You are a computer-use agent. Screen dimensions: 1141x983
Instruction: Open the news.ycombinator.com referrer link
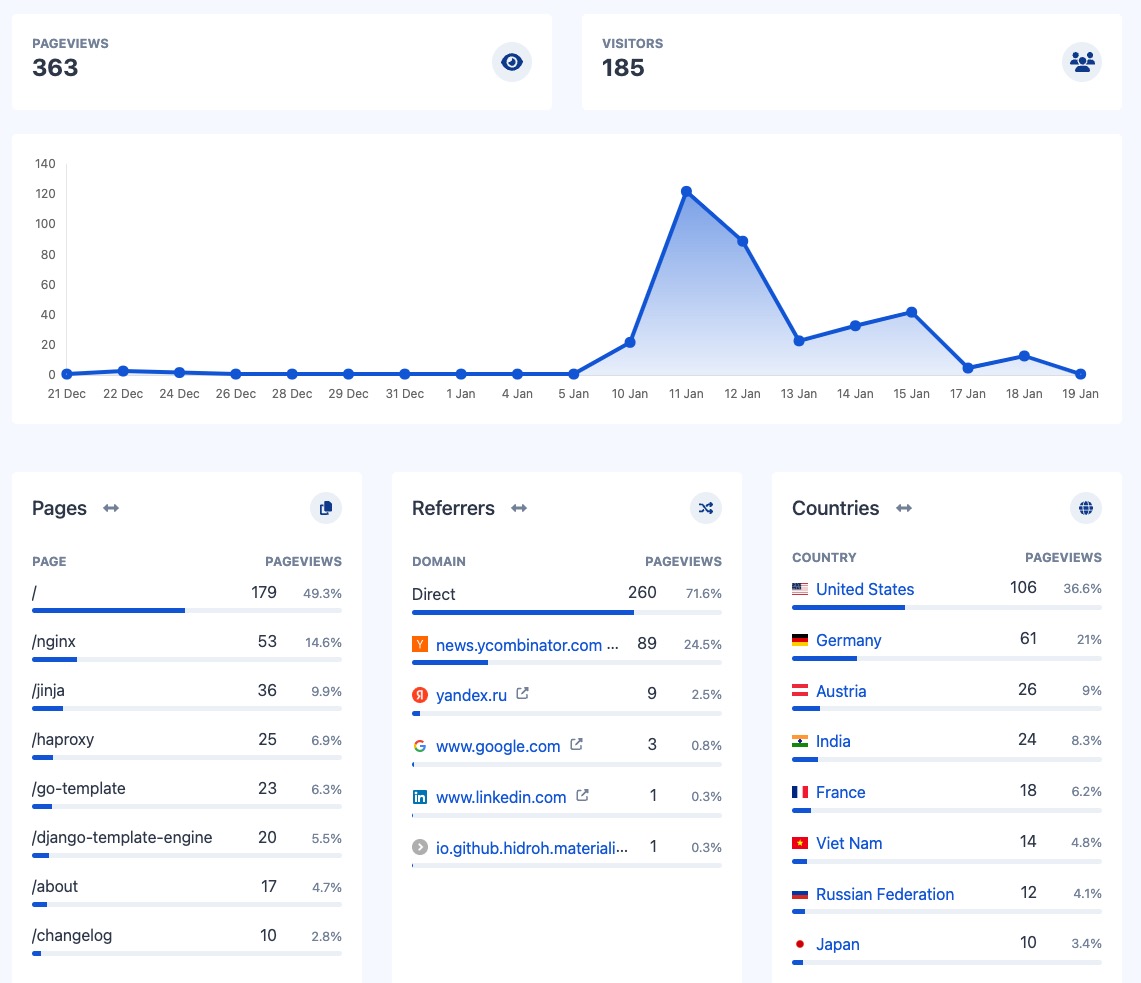pos(518,645)
